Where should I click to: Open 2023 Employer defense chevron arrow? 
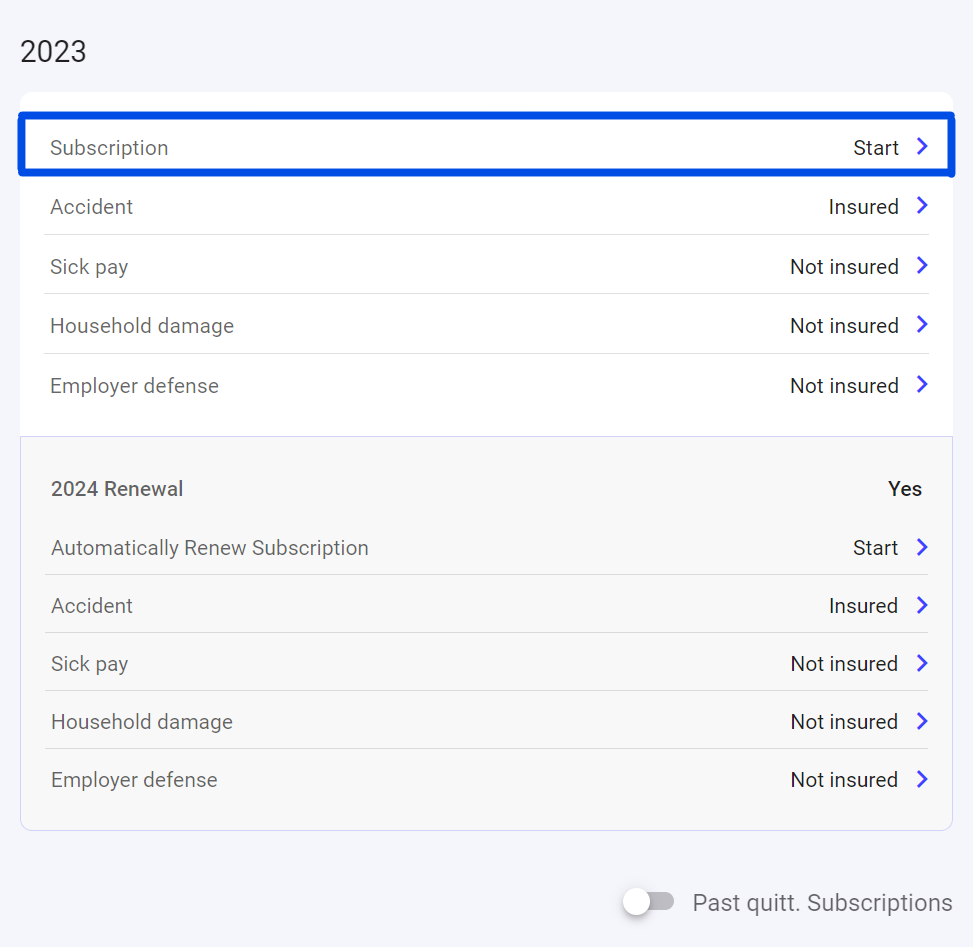922,385
